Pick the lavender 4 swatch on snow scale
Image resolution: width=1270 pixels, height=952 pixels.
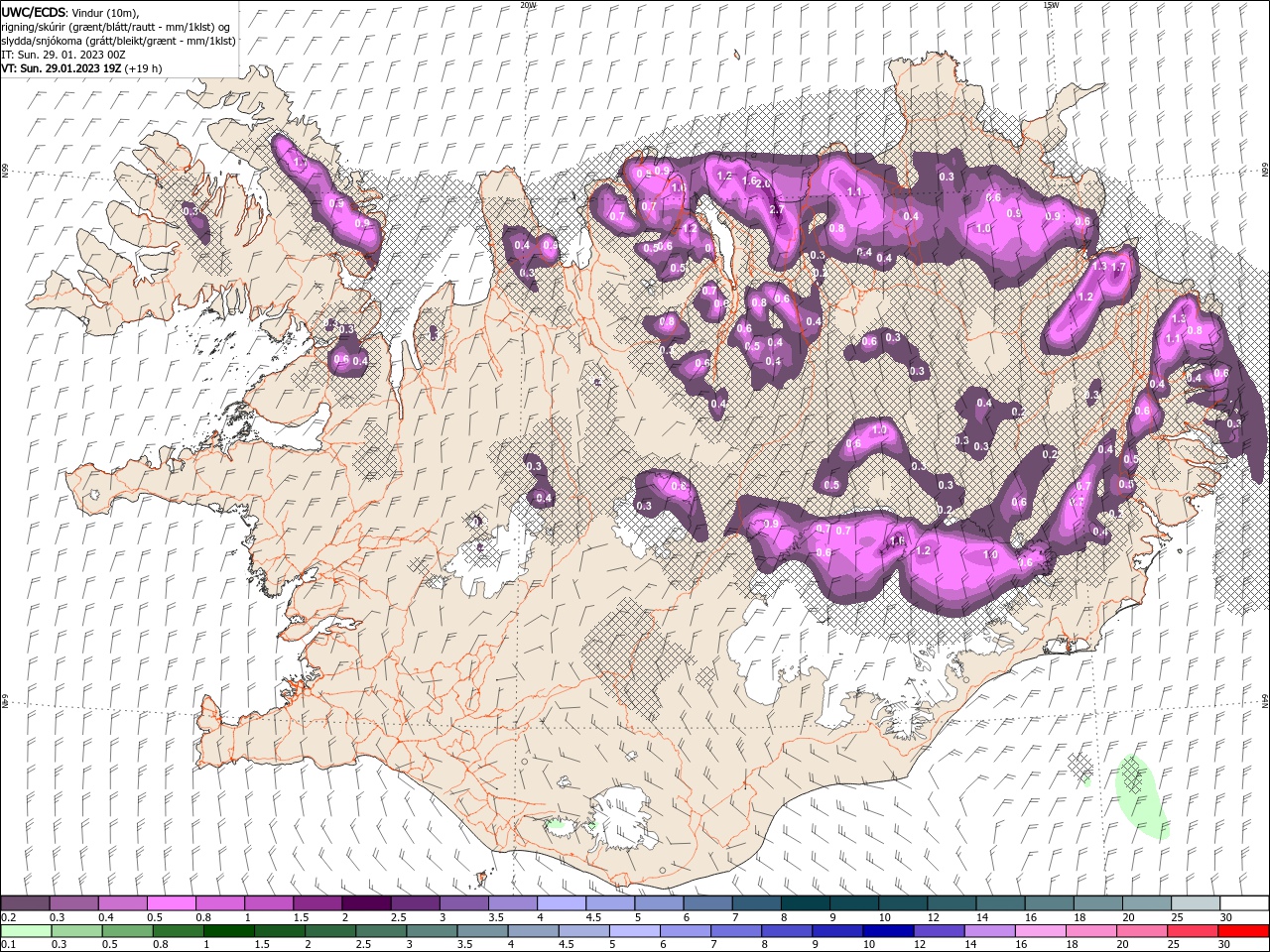pos(561,903)
